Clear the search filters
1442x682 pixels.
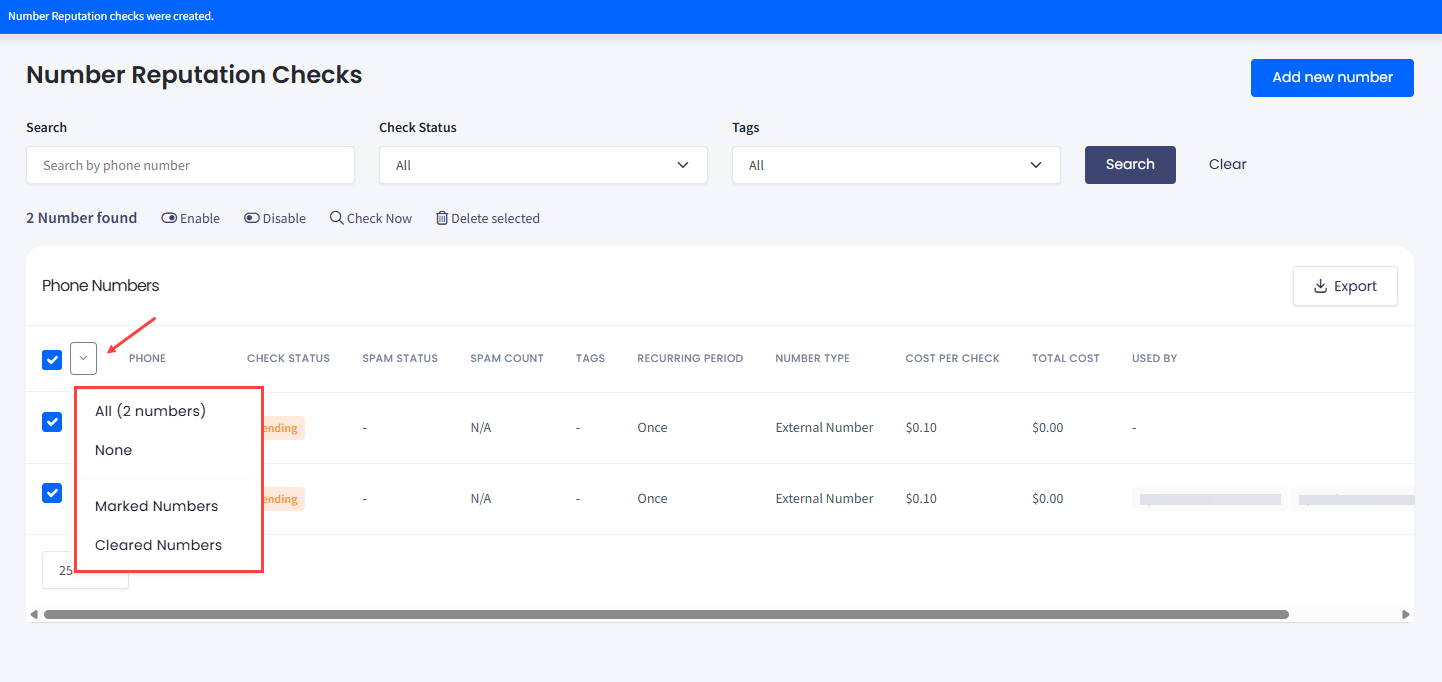coord(1227,165)
